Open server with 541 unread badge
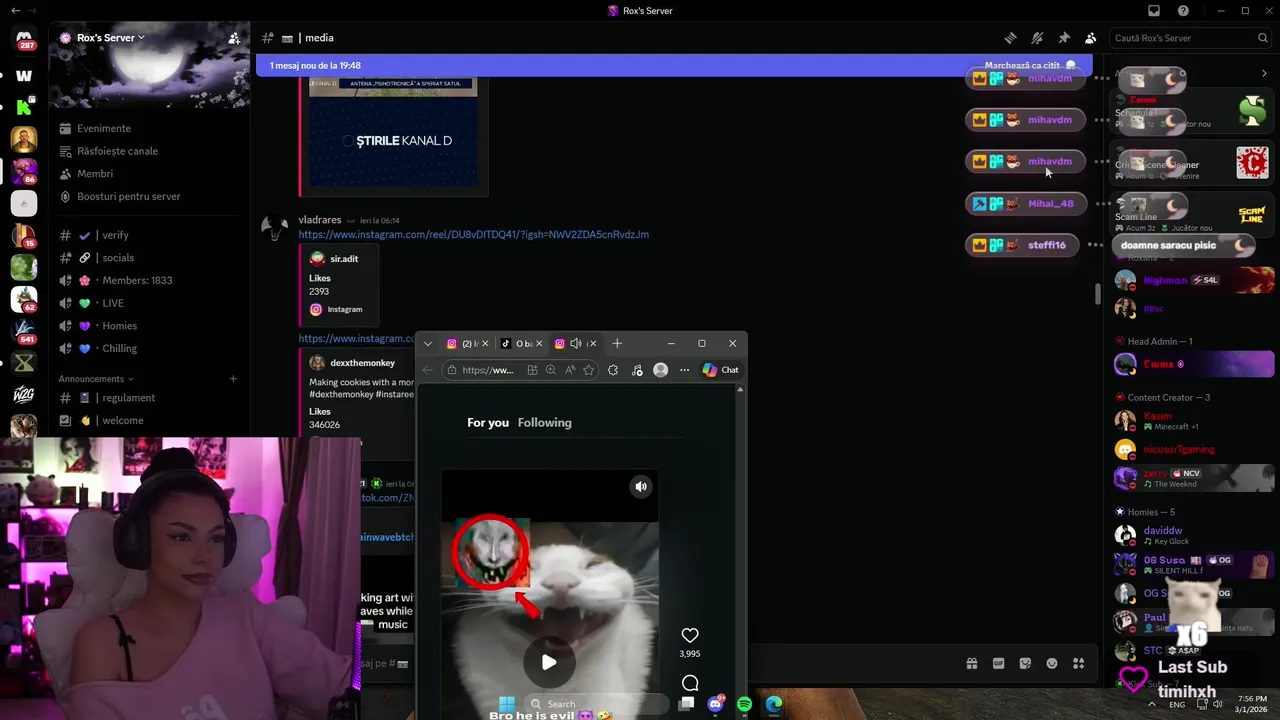The image size is (1280, 720). pyautogui.click(x=24, y=331)
